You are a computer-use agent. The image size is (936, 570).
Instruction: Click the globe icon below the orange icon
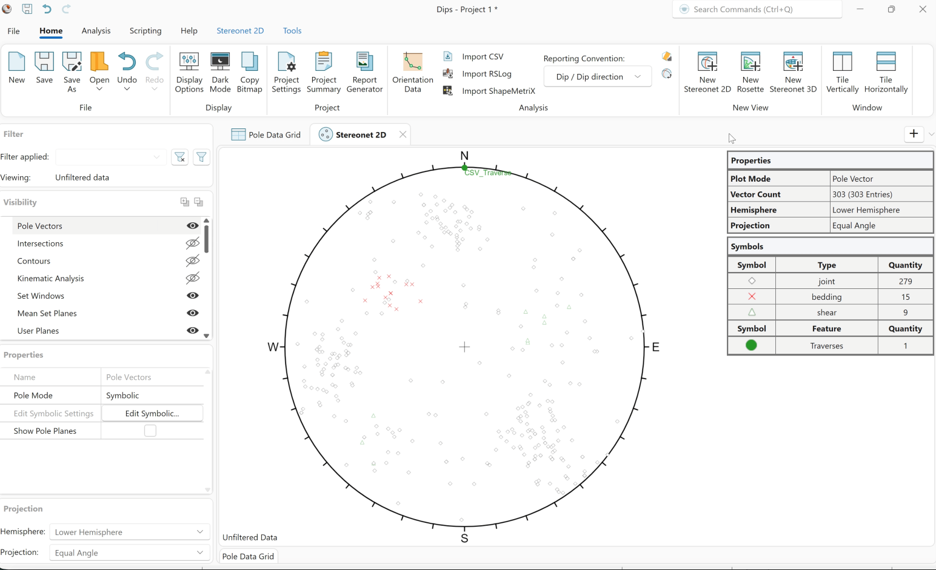click(x=667, y=73)
